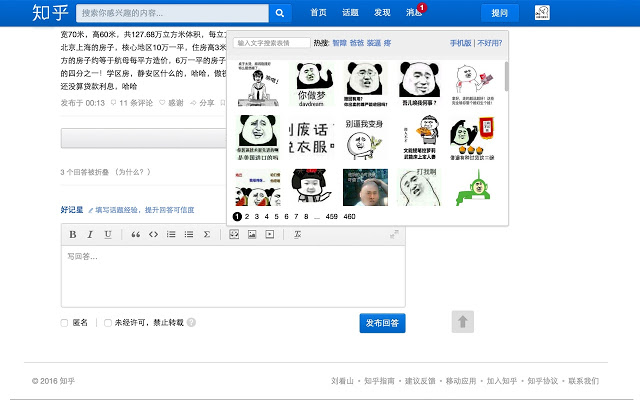Jump to last sticker page 460

[349, 216]
